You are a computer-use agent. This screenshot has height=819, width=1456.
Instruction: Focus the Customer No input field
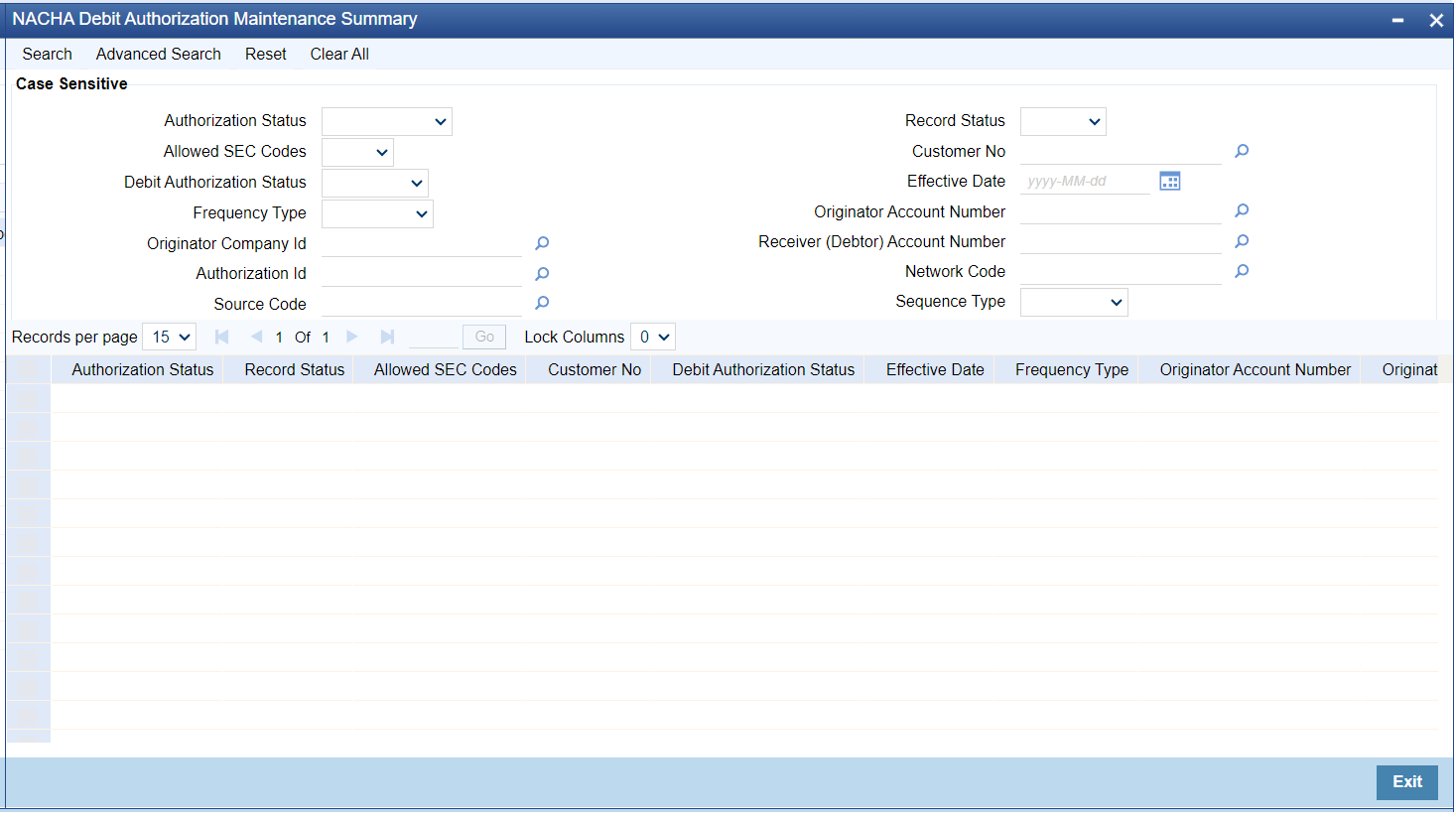(1121, 151)
